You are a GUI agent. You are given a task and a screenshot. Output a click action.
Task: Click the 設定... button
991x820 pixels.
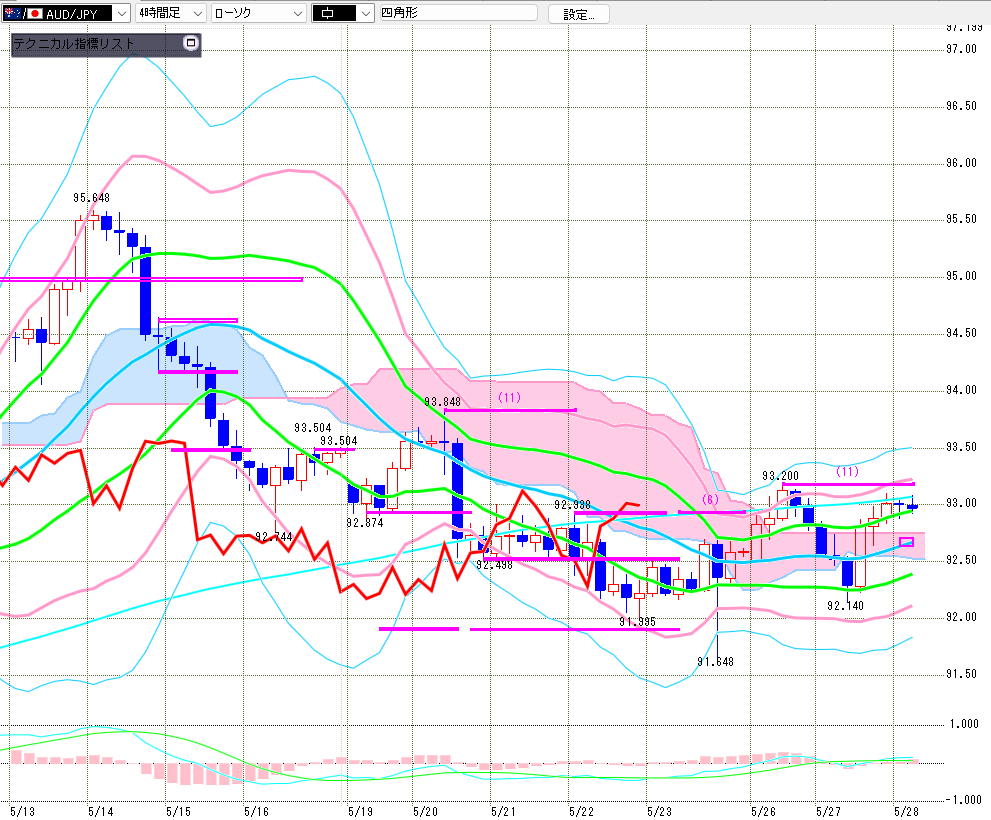click(578, 14)
